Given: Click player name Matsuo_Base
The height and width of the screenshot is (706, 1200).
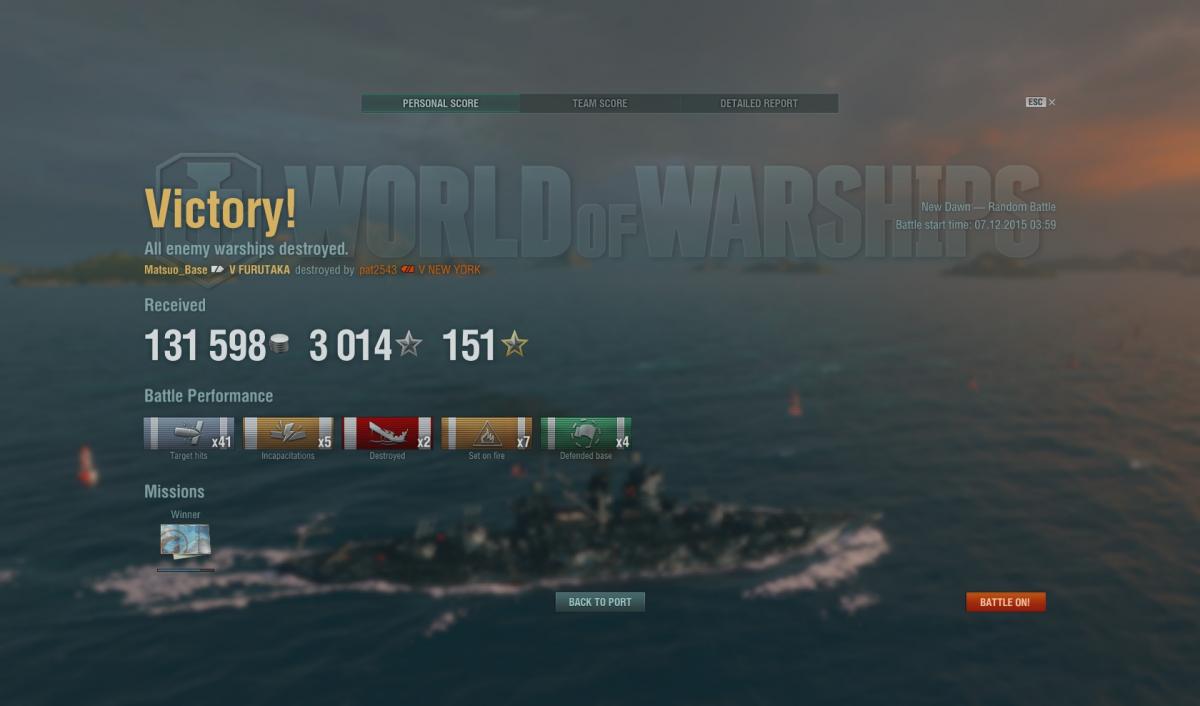Looking at the screenshot, I should [x=176, y=270].
